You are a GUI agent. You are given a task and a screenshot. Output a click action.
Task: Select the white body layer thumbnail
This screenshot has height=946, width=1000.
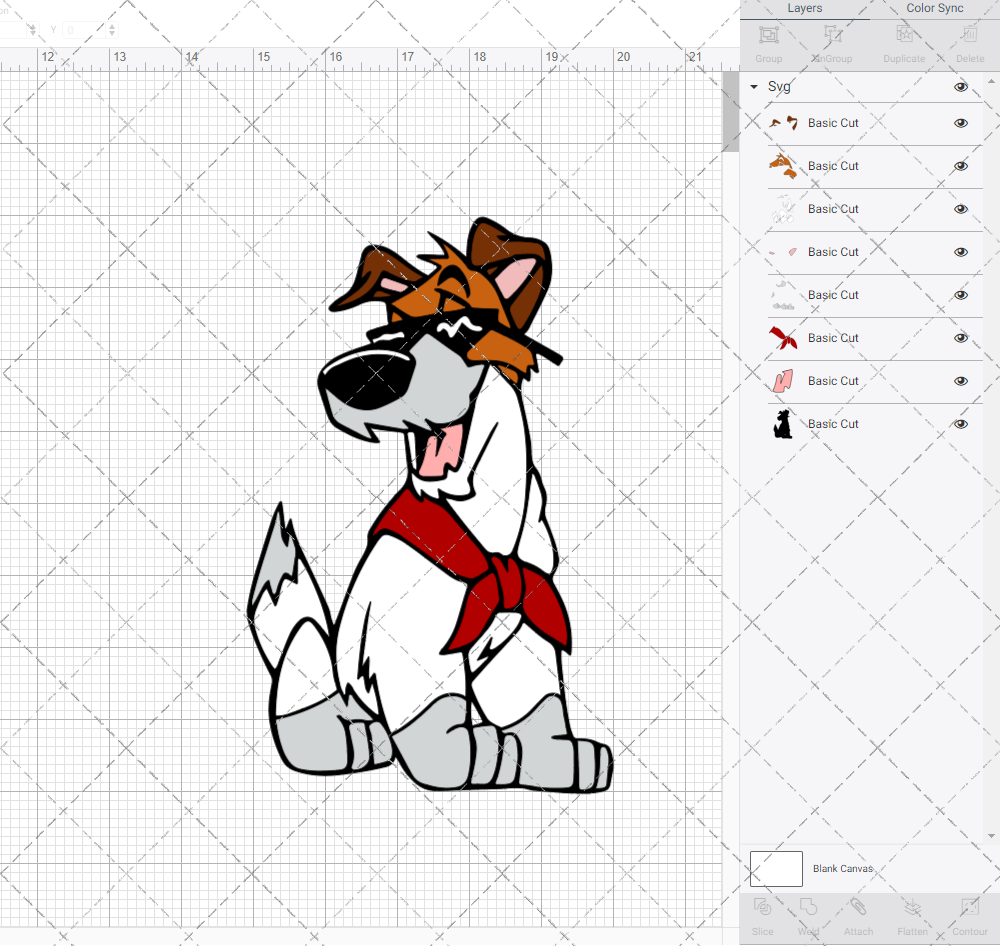[x=783, y=209]
